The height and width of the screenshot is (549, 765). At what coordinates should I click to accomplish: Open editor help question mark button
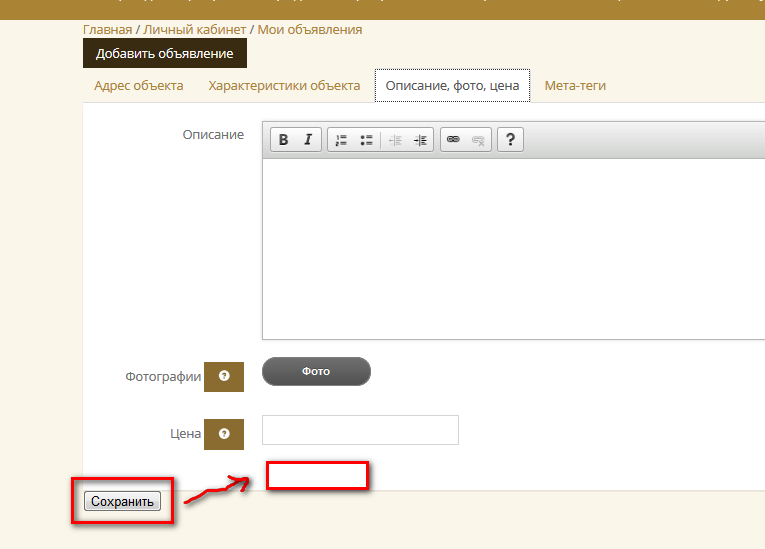tap(510, 140)
